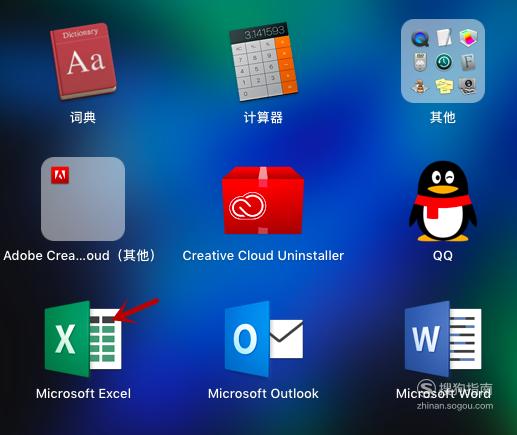Launch Microsoft Excel icon
The height and width of the screenshot is (435, 517).
(x=83, y=339)
